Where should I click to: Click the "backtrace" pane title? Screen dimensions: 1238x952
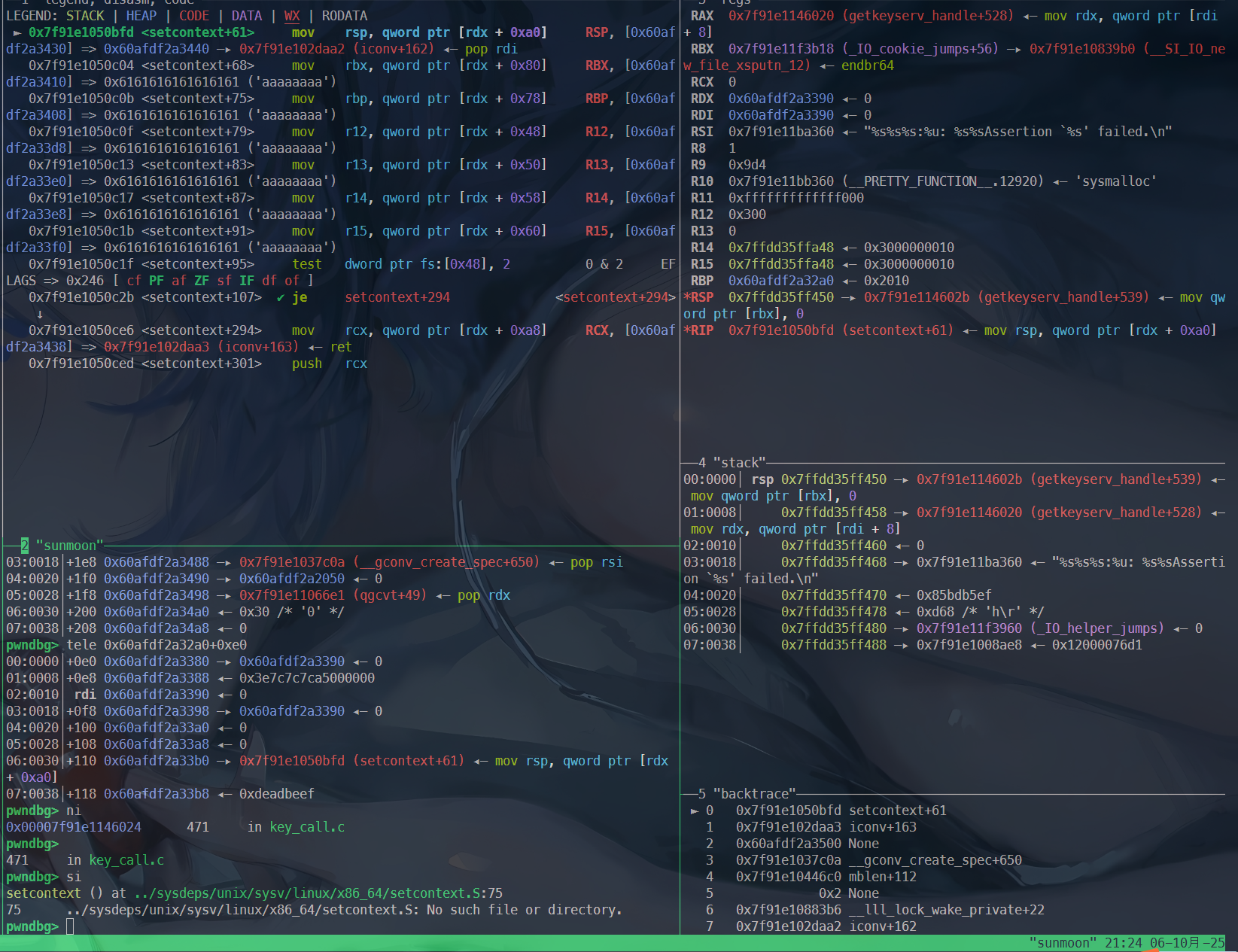point(754,794)
